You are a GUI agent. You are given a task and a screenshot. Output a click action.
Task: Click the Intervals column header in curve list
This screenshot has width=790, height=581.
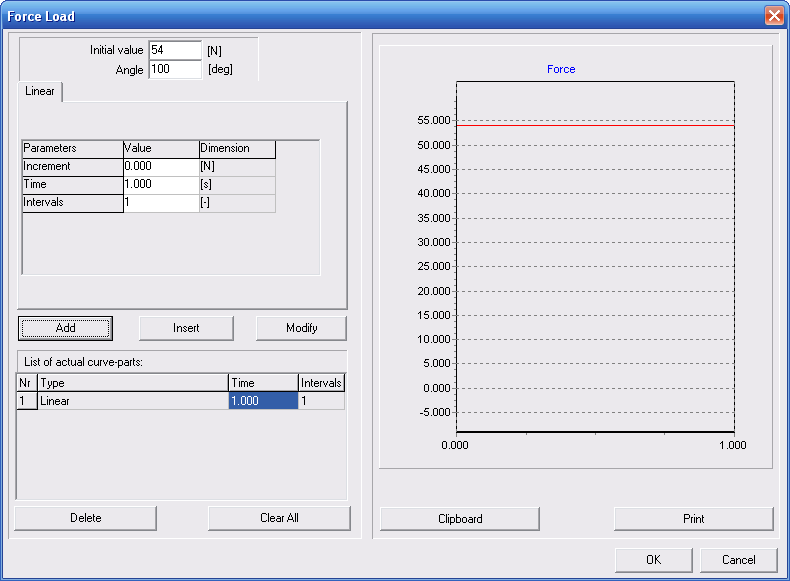click(321, 383)
